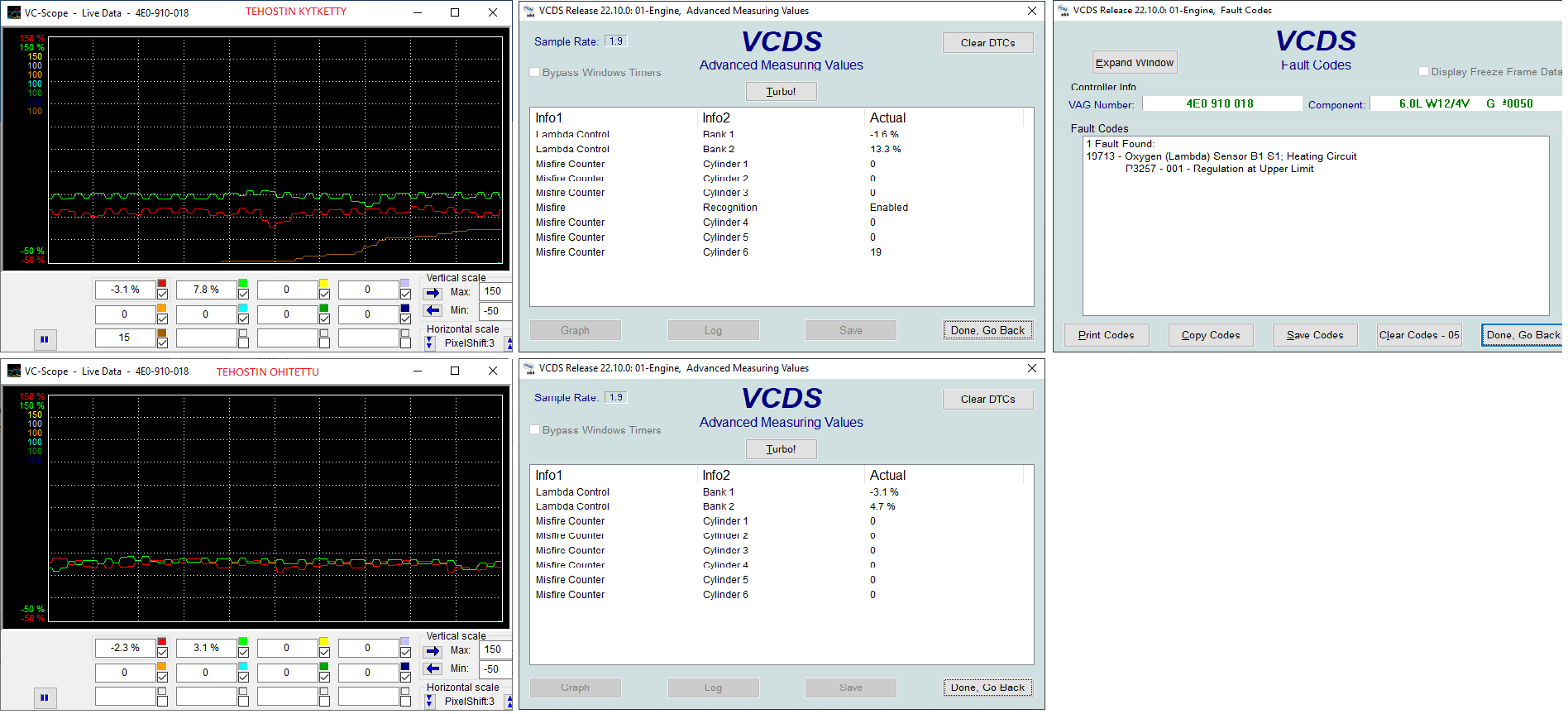
Task: Clear fault codes with Clear Codes - 05
Action: click(x=1419, y=335)
